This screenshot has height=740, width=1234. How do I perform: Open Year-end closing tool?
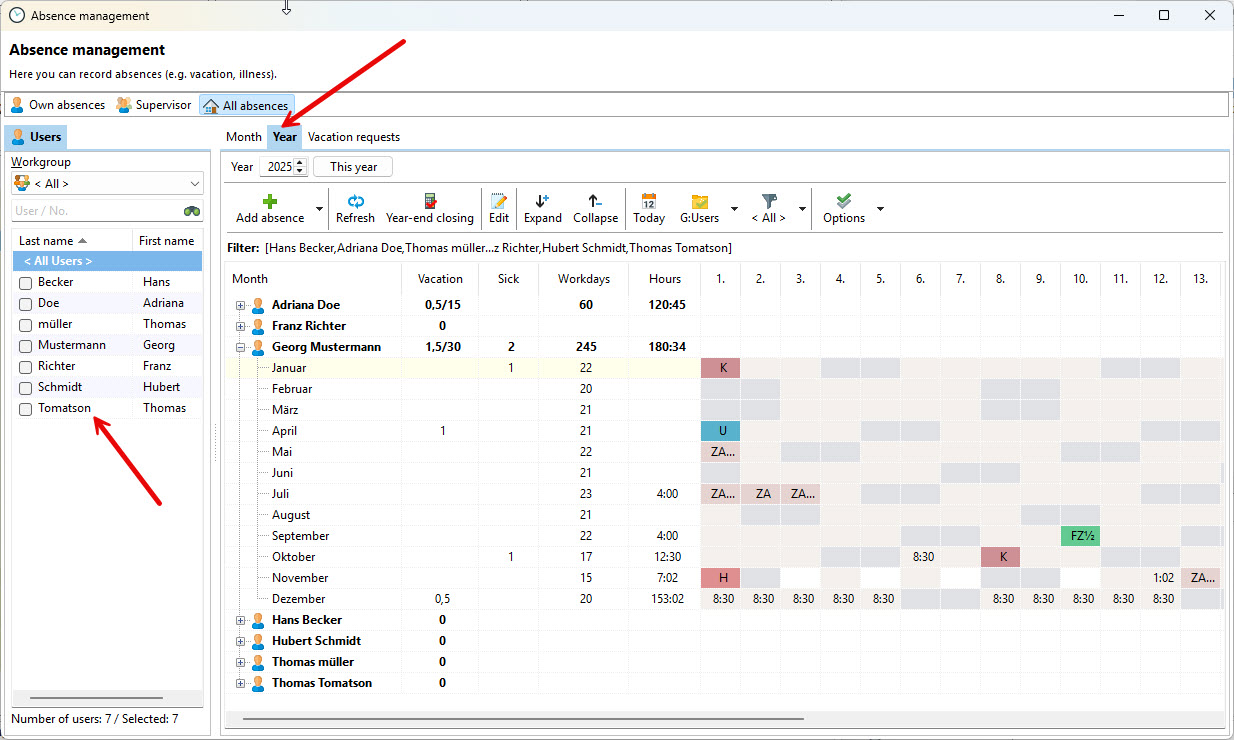pos(429,201)
